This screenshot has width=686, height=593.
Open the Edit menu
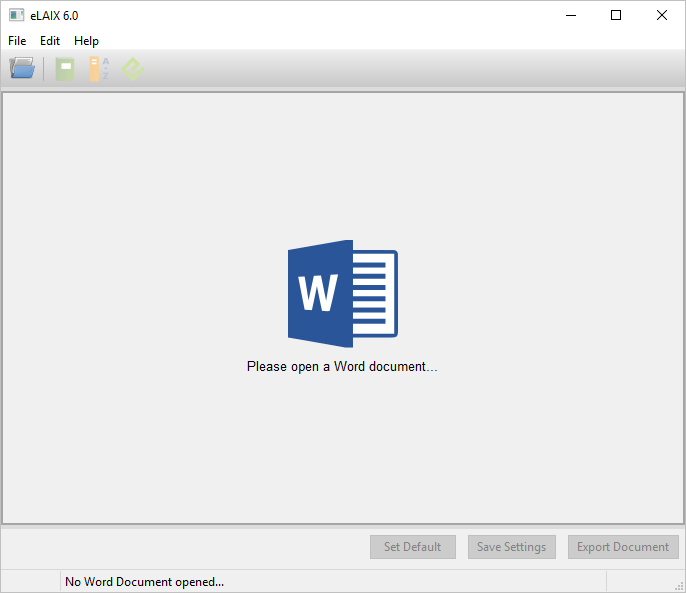[x=50, y=41]
